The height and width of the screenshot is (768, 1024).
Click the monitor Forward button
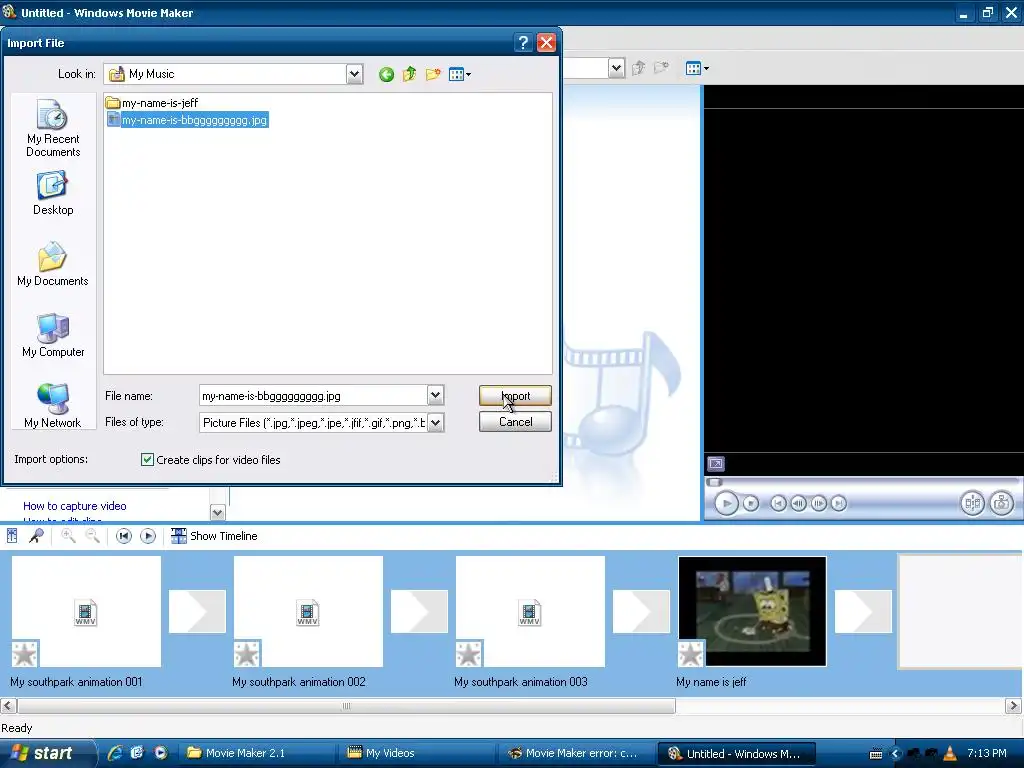(839, 504)
